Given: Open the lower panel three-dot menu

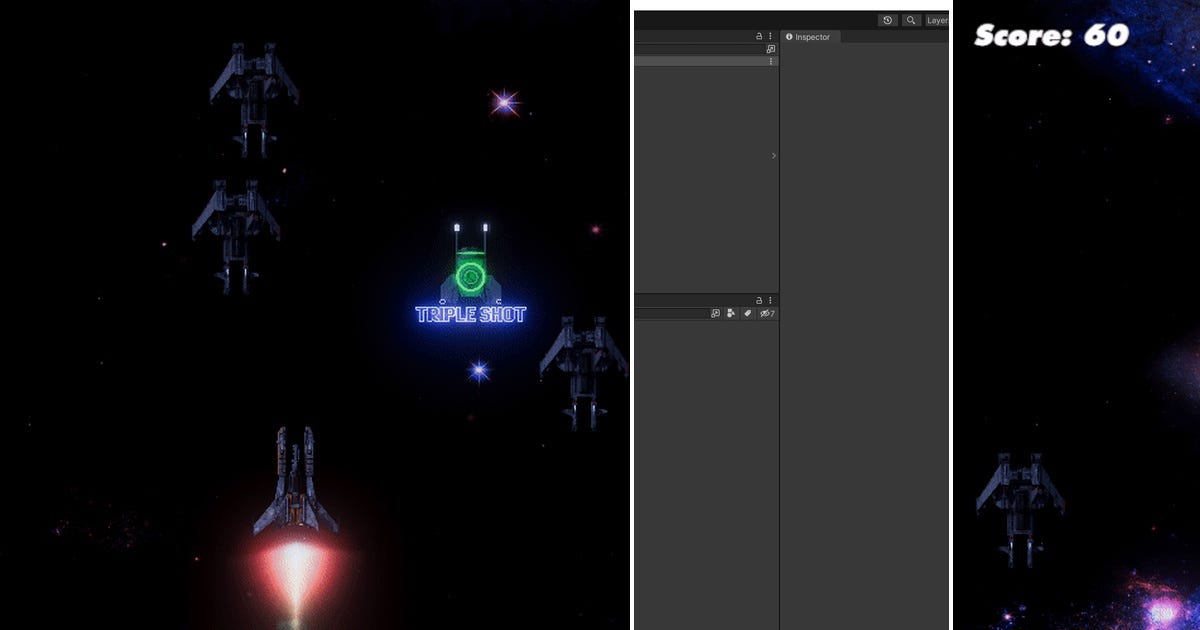Looking at the screenshot, I should pos(770,299).
